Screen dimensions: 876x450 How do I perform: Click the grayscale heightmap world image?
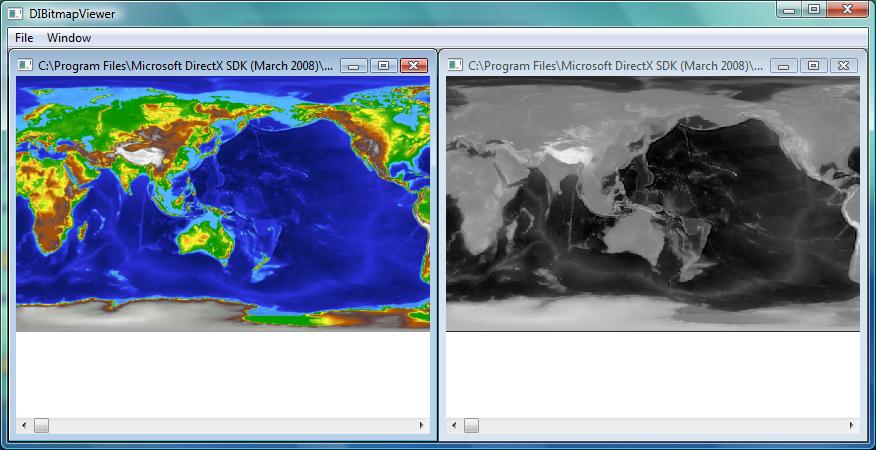653,204
